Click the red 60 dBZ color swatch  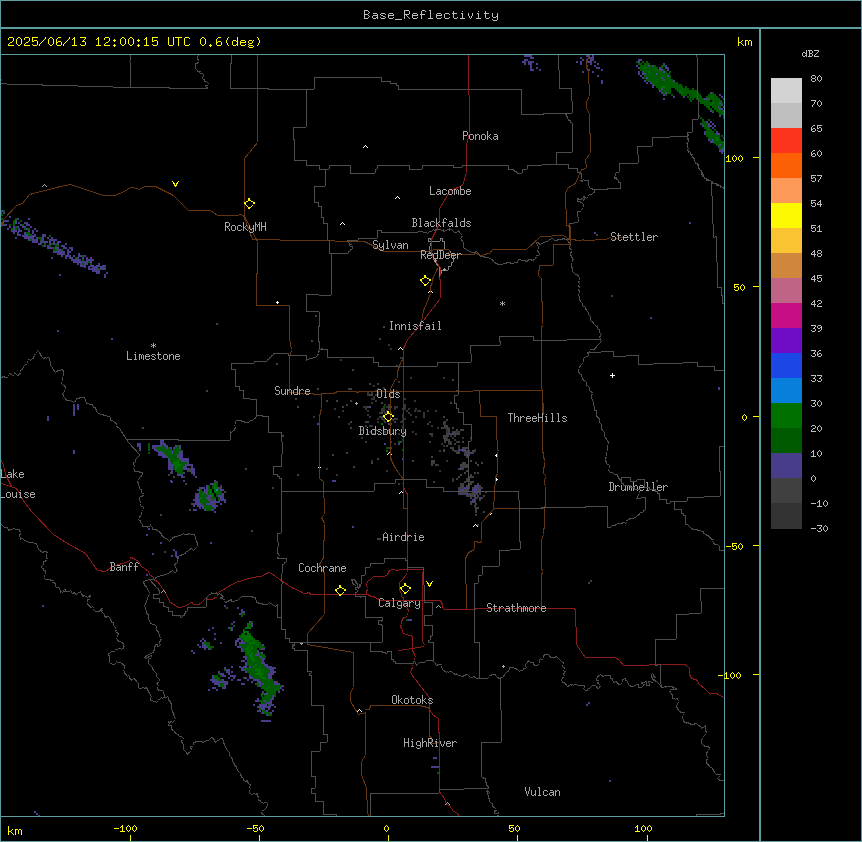pyautogui.click(x=786, y=140)
